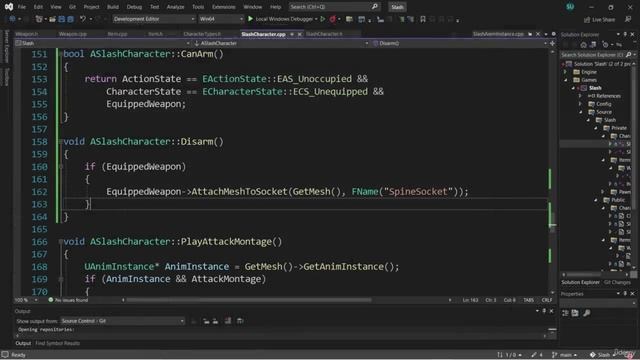
Task: Click pending changes pencil count in status bar
Action: (537, 355)
